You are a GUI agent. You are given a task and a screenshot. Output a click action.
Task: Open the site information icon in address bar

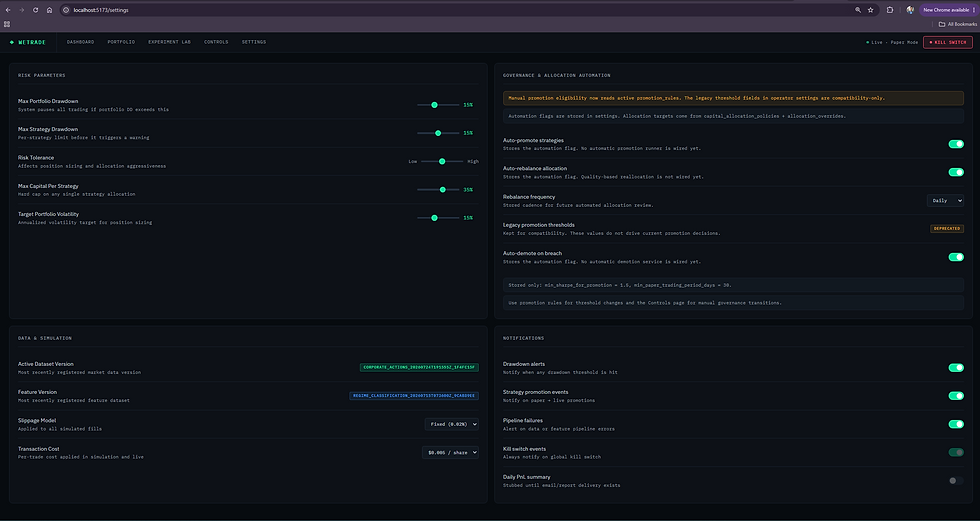[66, 10]
